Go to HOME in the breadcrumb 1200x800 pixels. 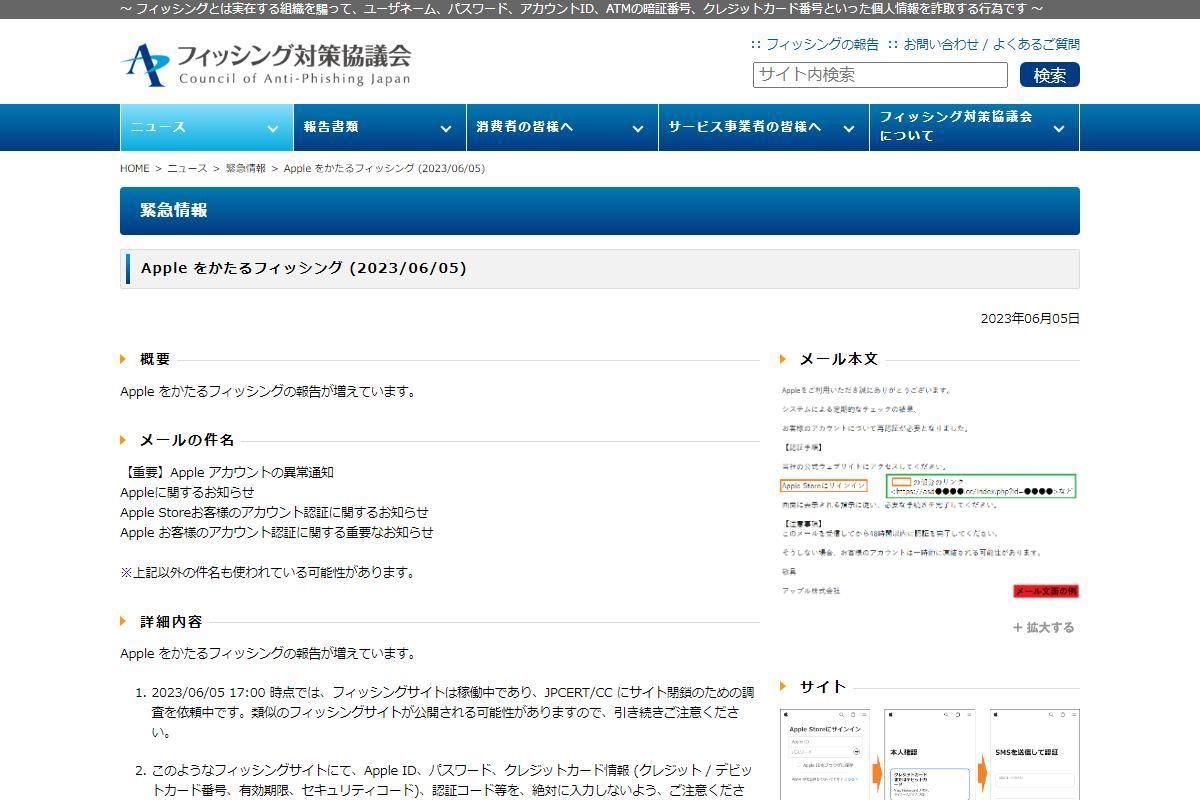[x=134, y=168]
